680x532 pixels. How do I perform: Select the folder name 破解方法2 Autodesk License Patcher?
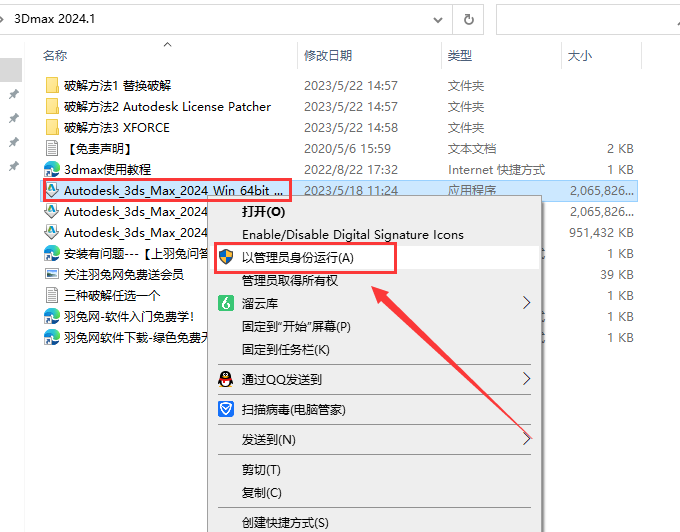(x=167, y=107)
